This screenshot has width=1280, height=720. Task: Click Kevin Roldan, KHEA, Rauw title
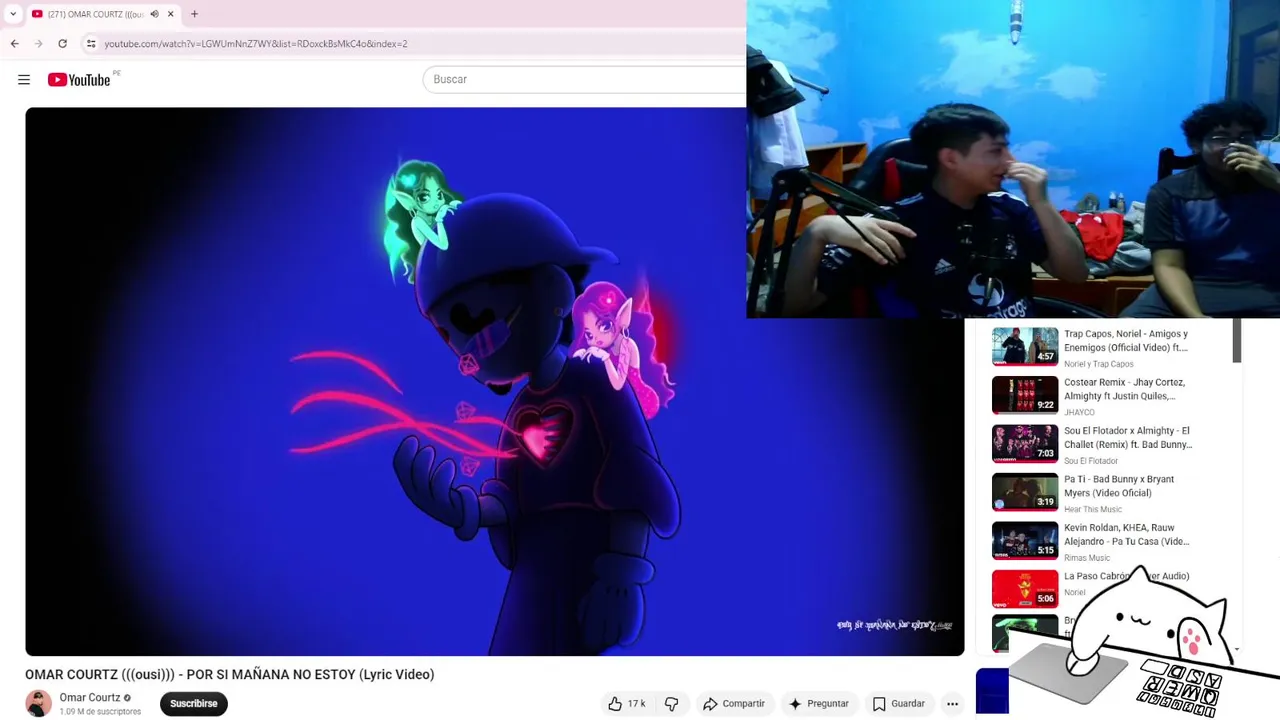[x=1127, y=535]
